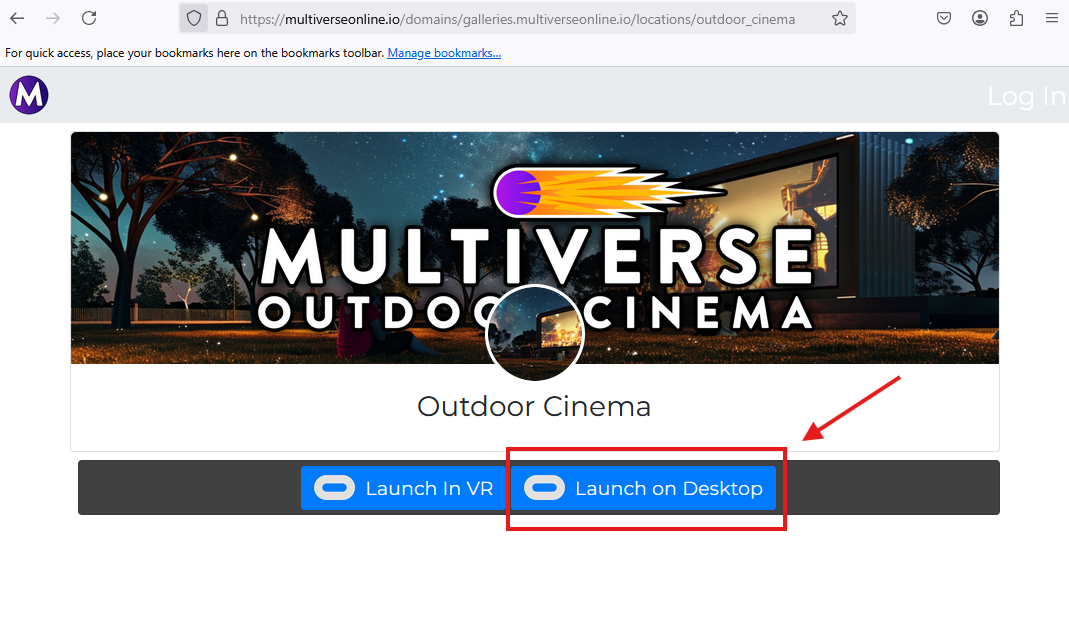Screen dimensions: 1069x619
Task: Click the Firefox shield tracking protection icon
Action: click(193, 17)
